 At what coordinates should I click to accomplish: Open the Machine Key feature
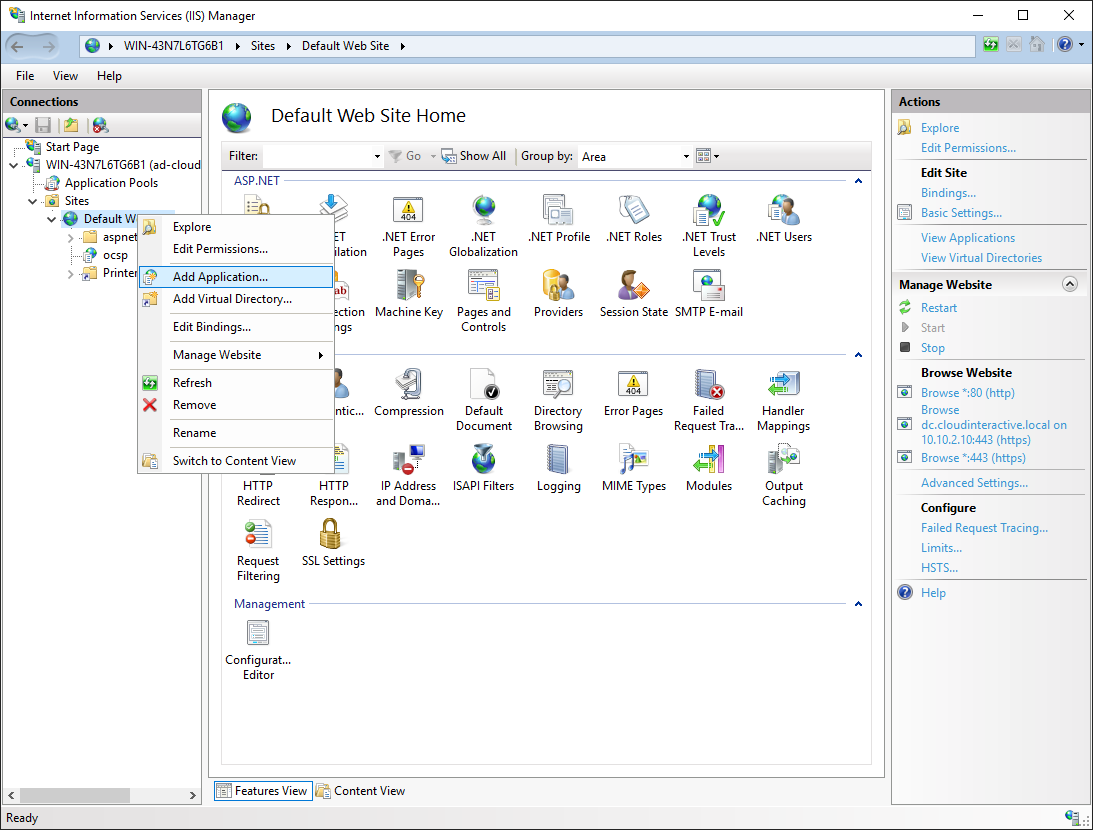click(408, 294)
